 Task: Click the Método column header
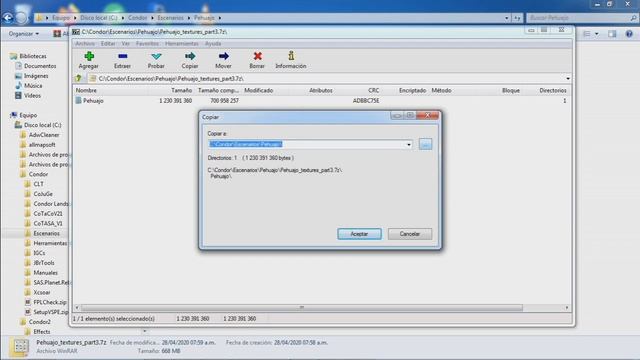tap(441, 90)
